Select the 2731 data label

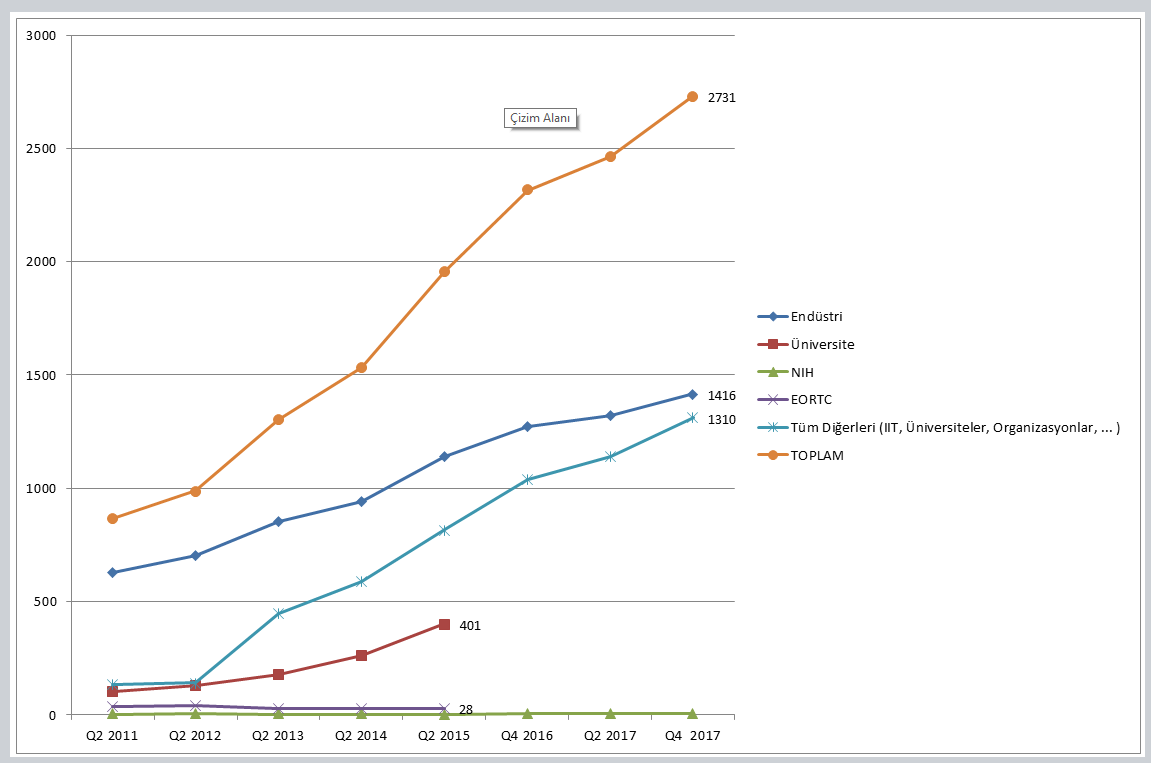pos(721,98)
